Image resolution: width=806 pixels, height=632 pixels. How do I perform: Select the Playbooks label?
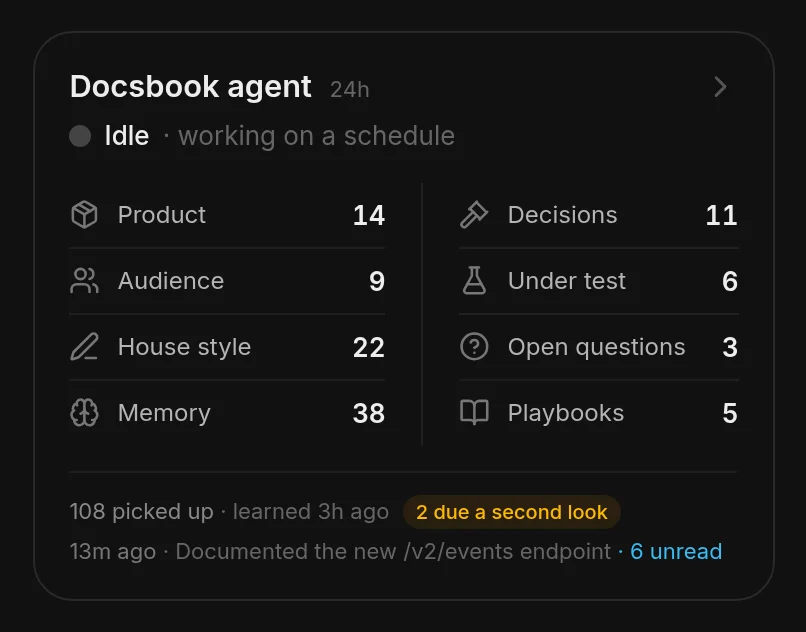coord(566,413)
